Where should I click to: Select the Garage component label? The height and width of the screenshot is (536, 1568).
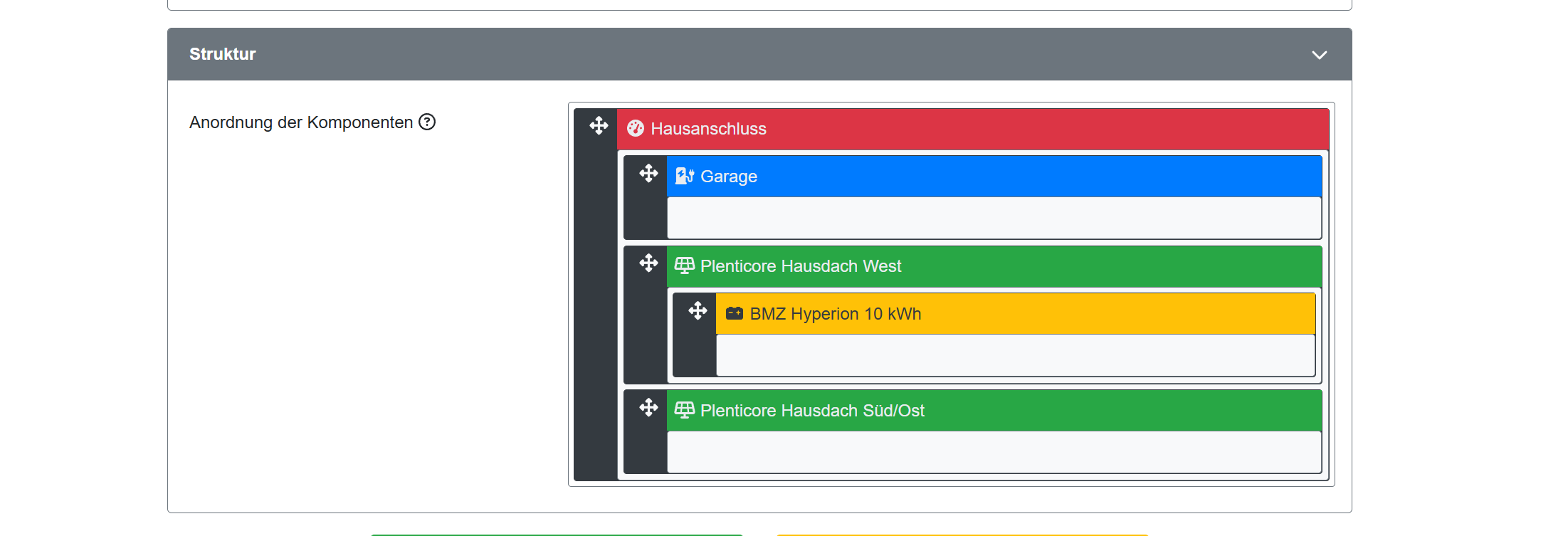pyautogui.click(x=729, y=177)
